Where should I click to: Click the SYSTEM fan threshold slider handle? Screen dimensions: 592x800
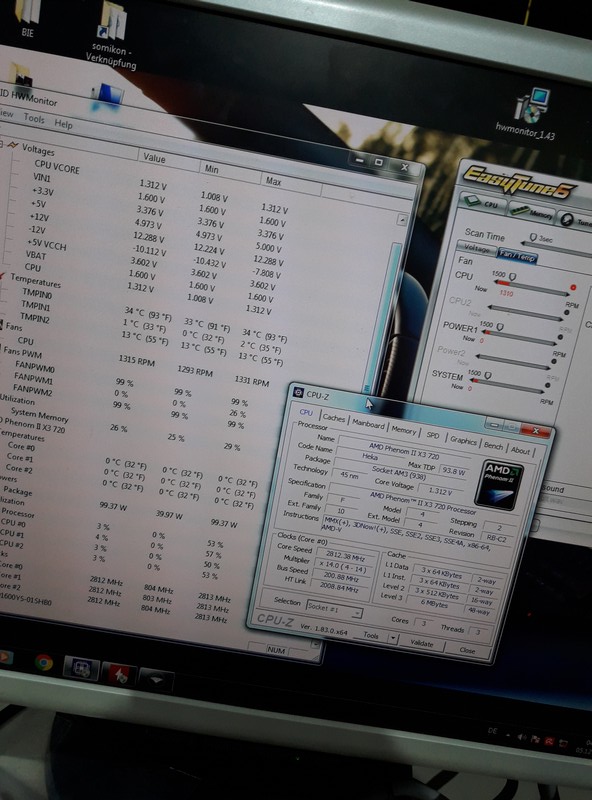tap(488, 375)
